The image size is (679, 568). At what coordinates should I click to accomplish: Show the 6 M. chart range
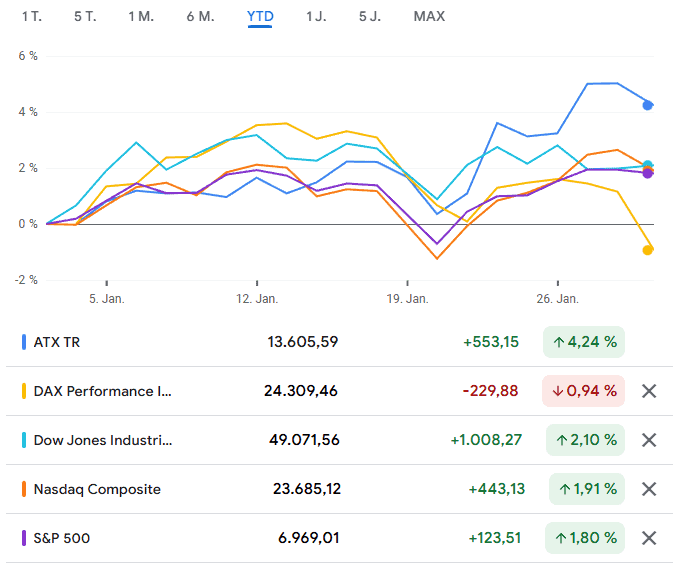[x=200, y=16]
